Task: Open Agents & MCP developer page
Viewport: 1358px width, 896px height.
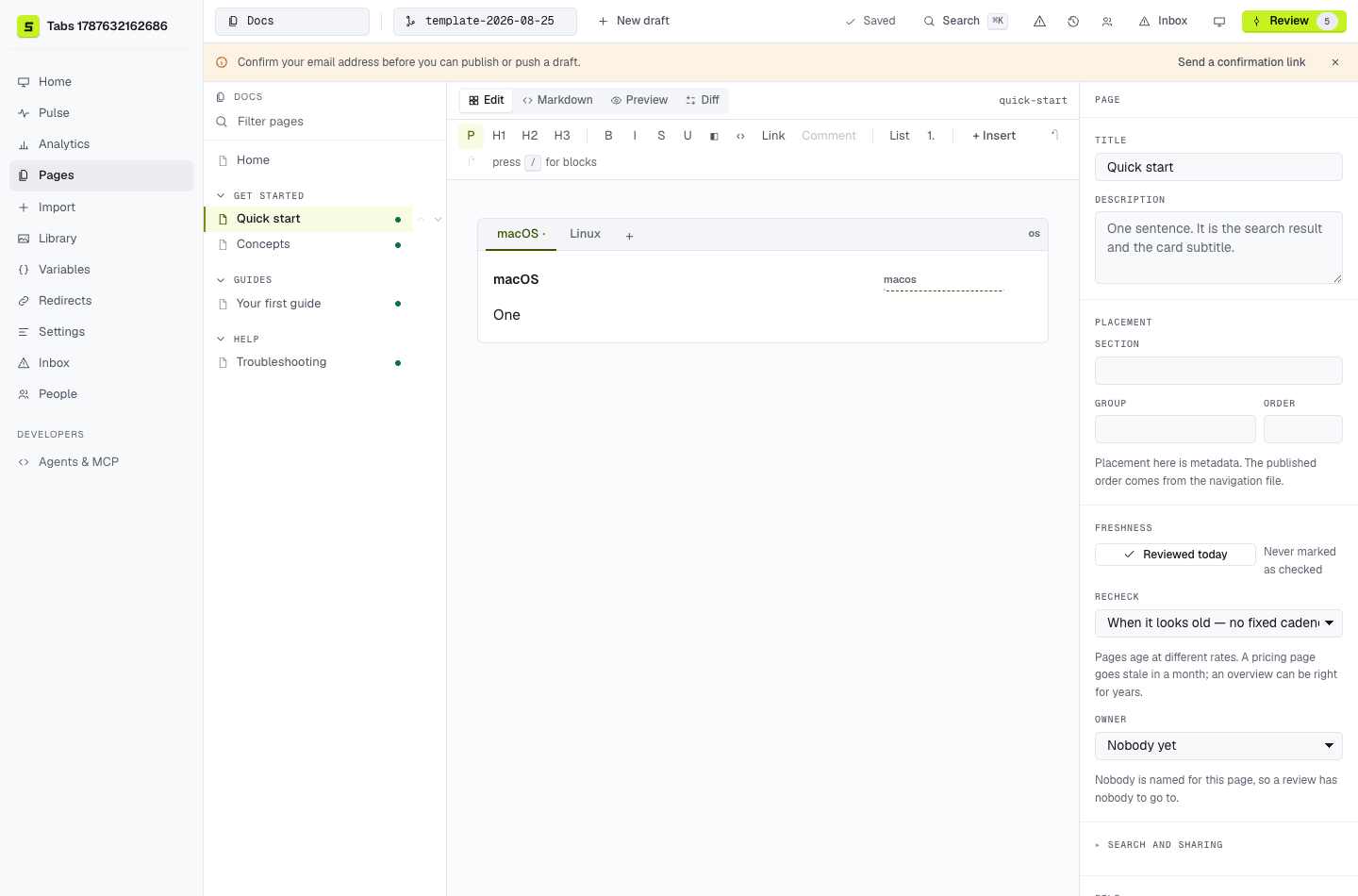Action: pyautogui.click(x=101, y=462)
